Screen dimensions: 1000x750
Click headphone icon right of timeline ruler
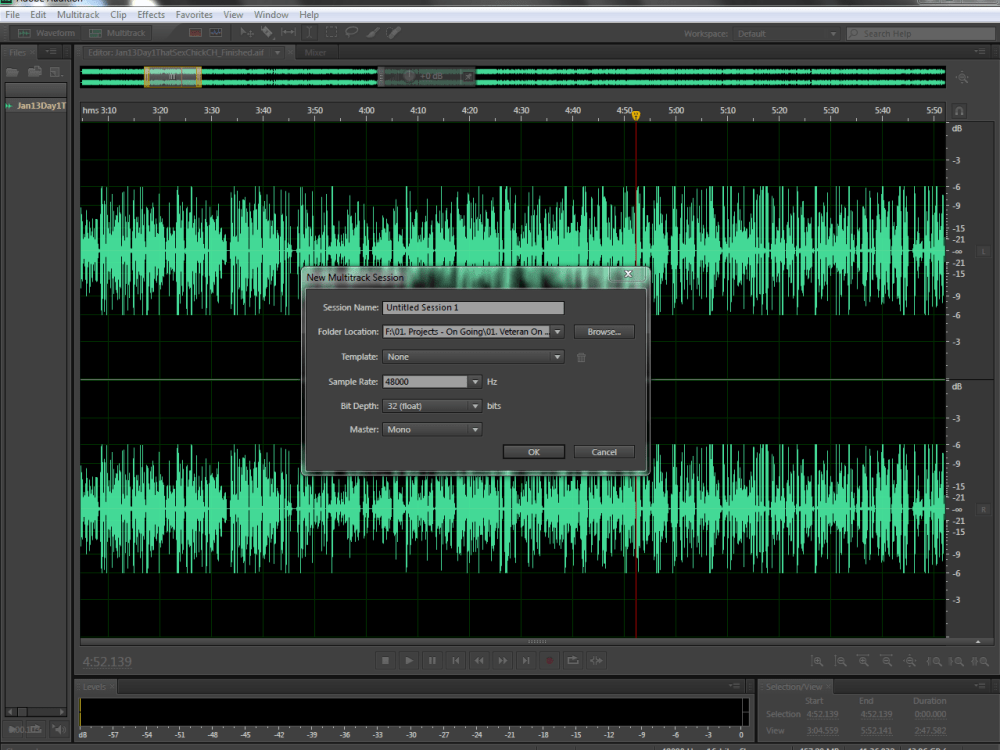[959, 111]
